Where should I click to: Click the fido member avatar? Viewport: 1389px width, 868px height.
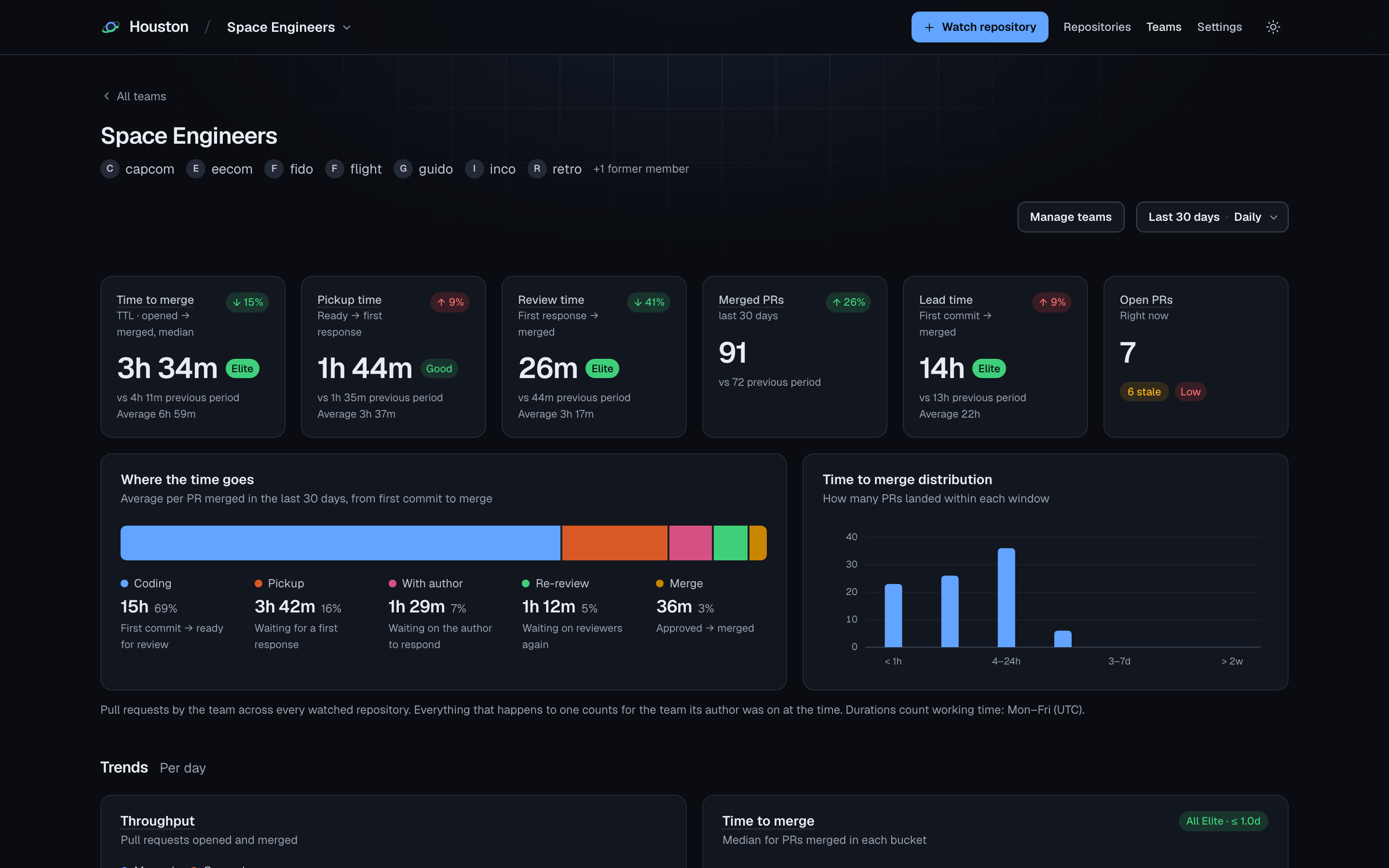(274, 169)
